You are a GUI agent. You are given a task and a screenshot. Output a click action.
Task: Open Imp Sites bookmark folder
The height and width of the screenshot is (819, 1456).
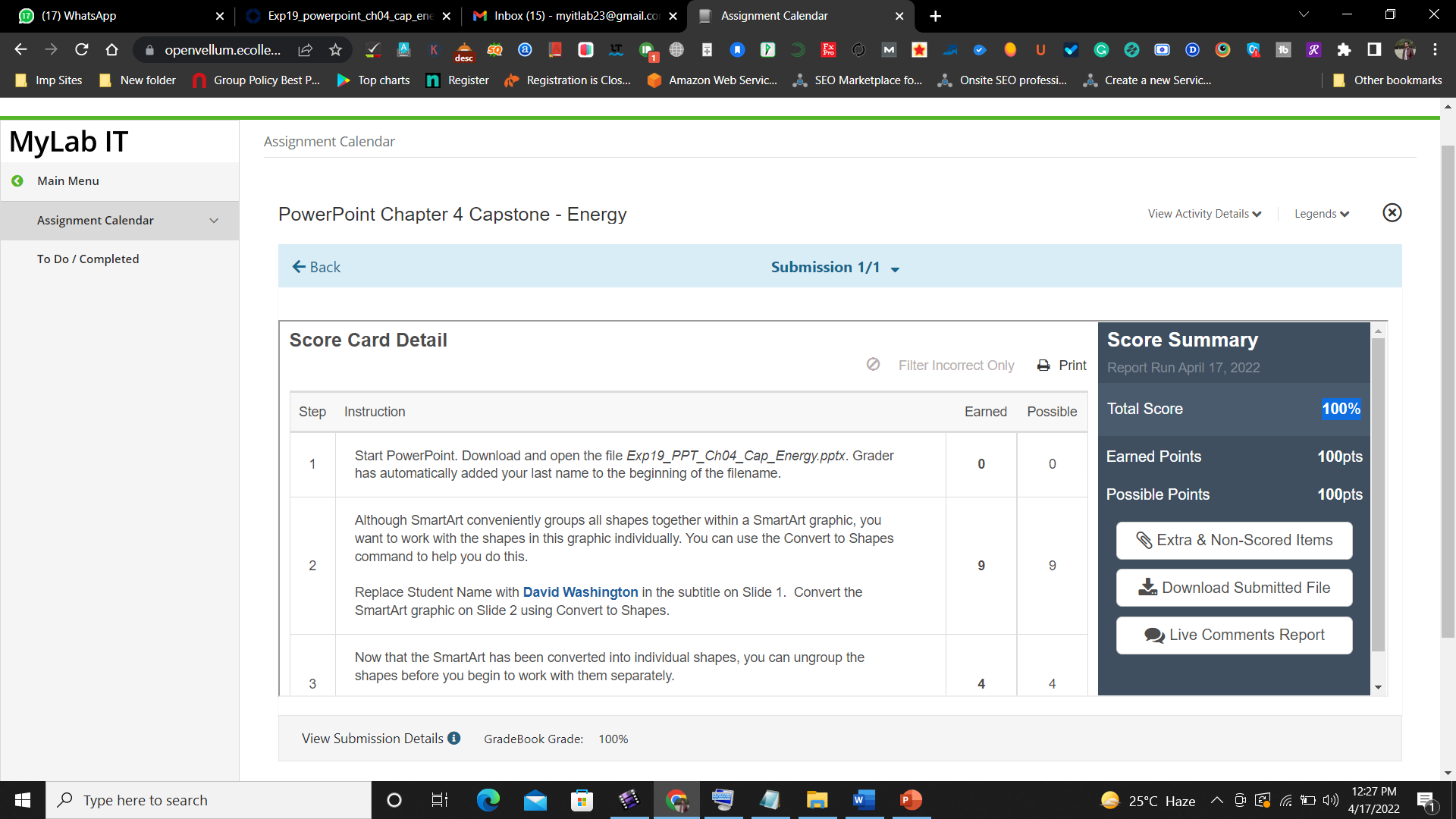[49, 80]
